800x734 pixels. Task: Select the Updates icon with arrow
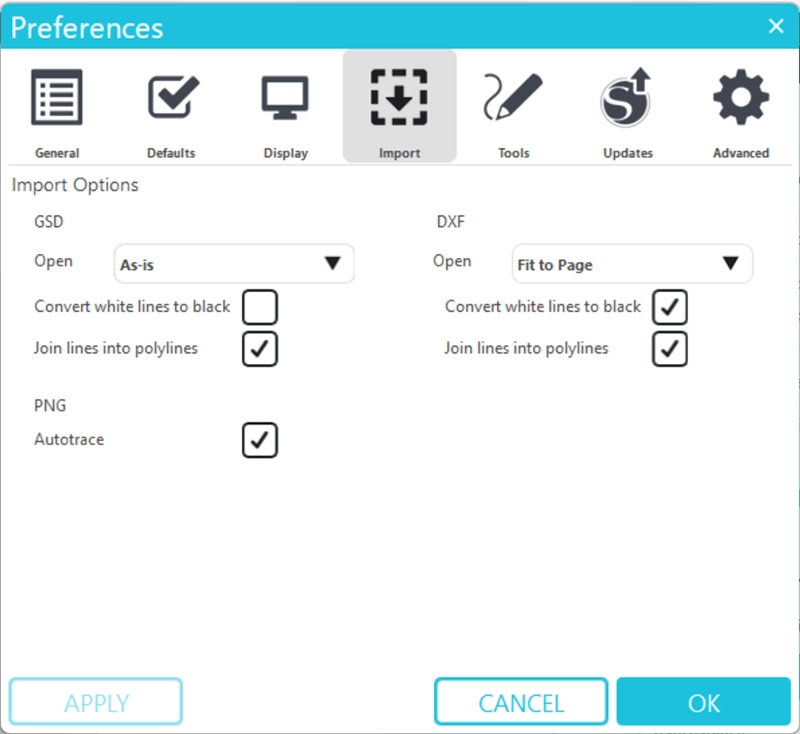coord(627,100)
